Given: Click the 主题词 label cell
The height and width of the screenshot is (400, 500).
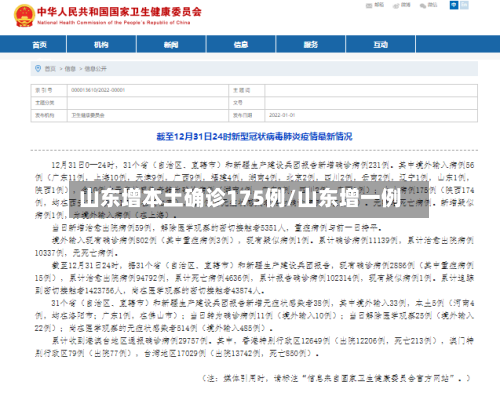Looking at the screenshot, I should click(x=247, y=90).
